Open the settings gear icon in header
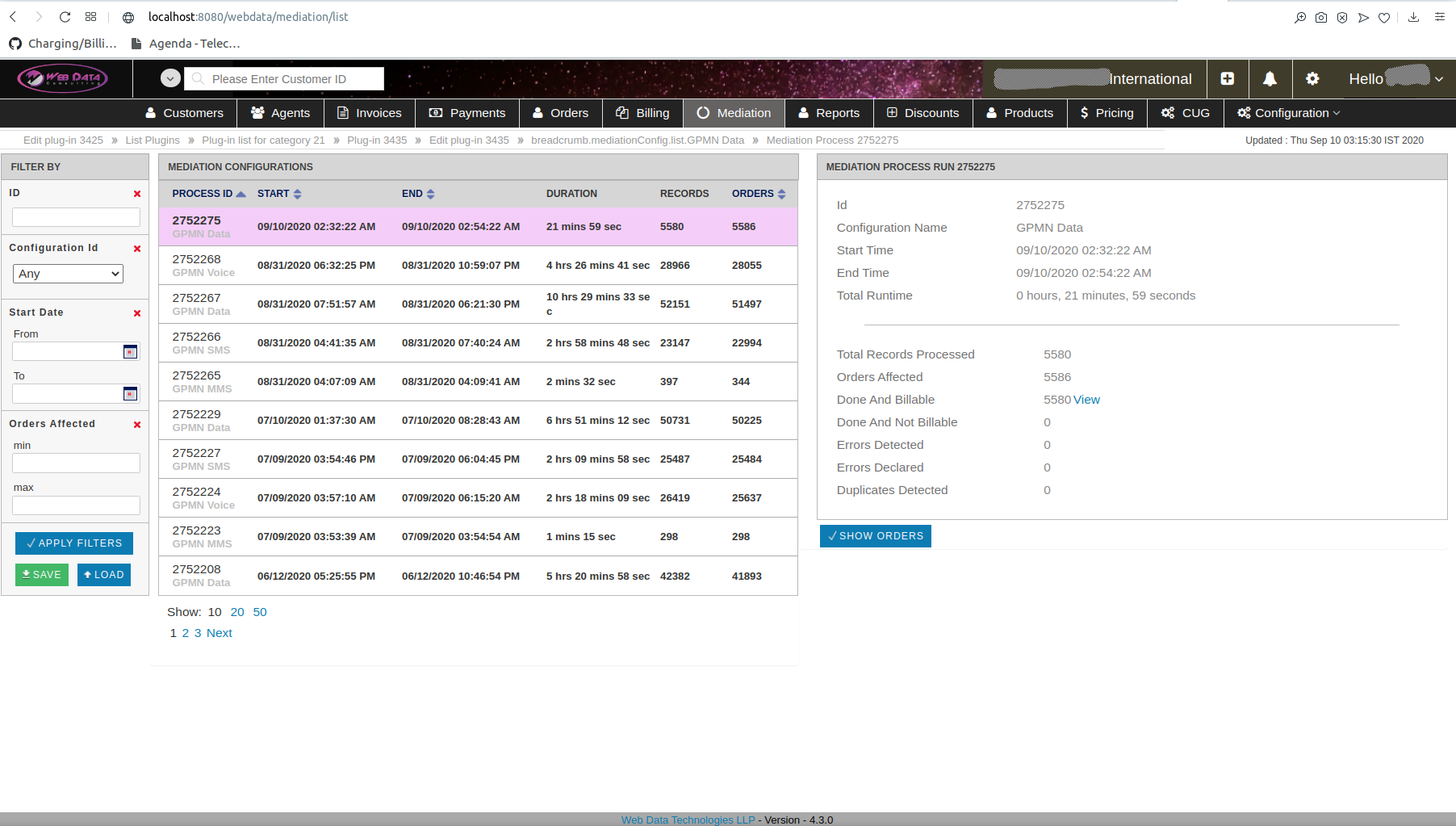Viewport: 1456px width, 826px height. 1312,78
